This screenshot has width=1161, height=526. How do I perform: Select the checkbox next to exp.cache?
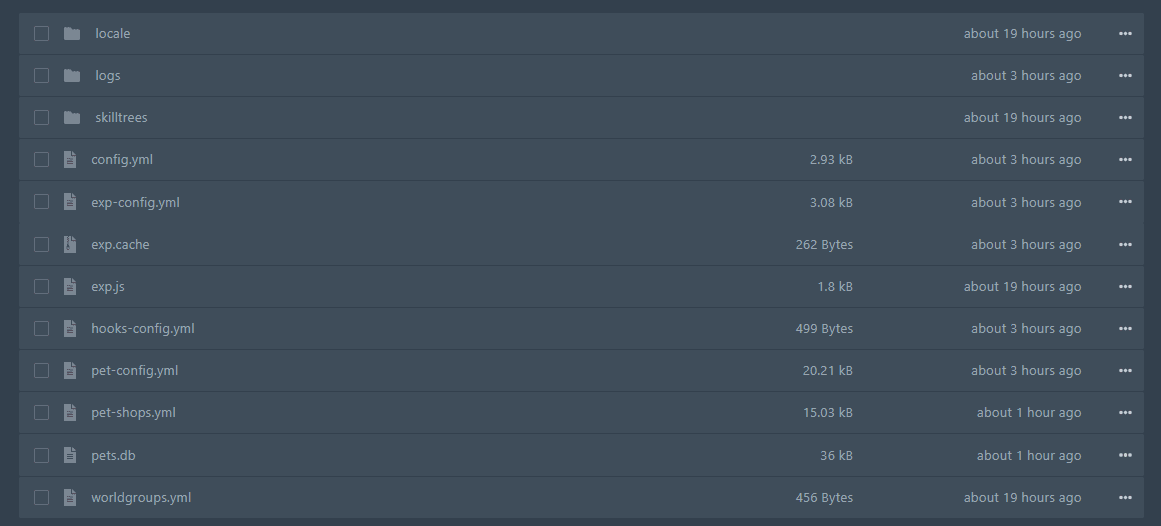click(x=41, y=244)
